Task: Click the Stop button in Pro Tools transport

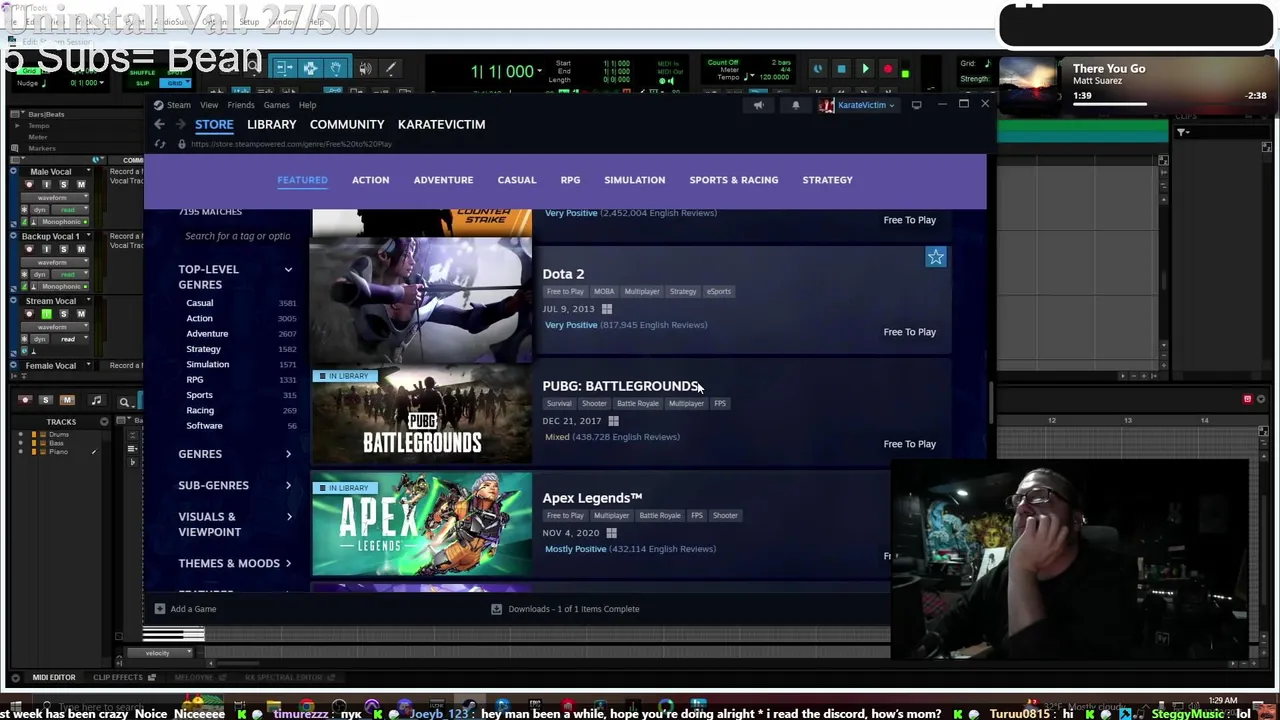Action: click(841, 69)
